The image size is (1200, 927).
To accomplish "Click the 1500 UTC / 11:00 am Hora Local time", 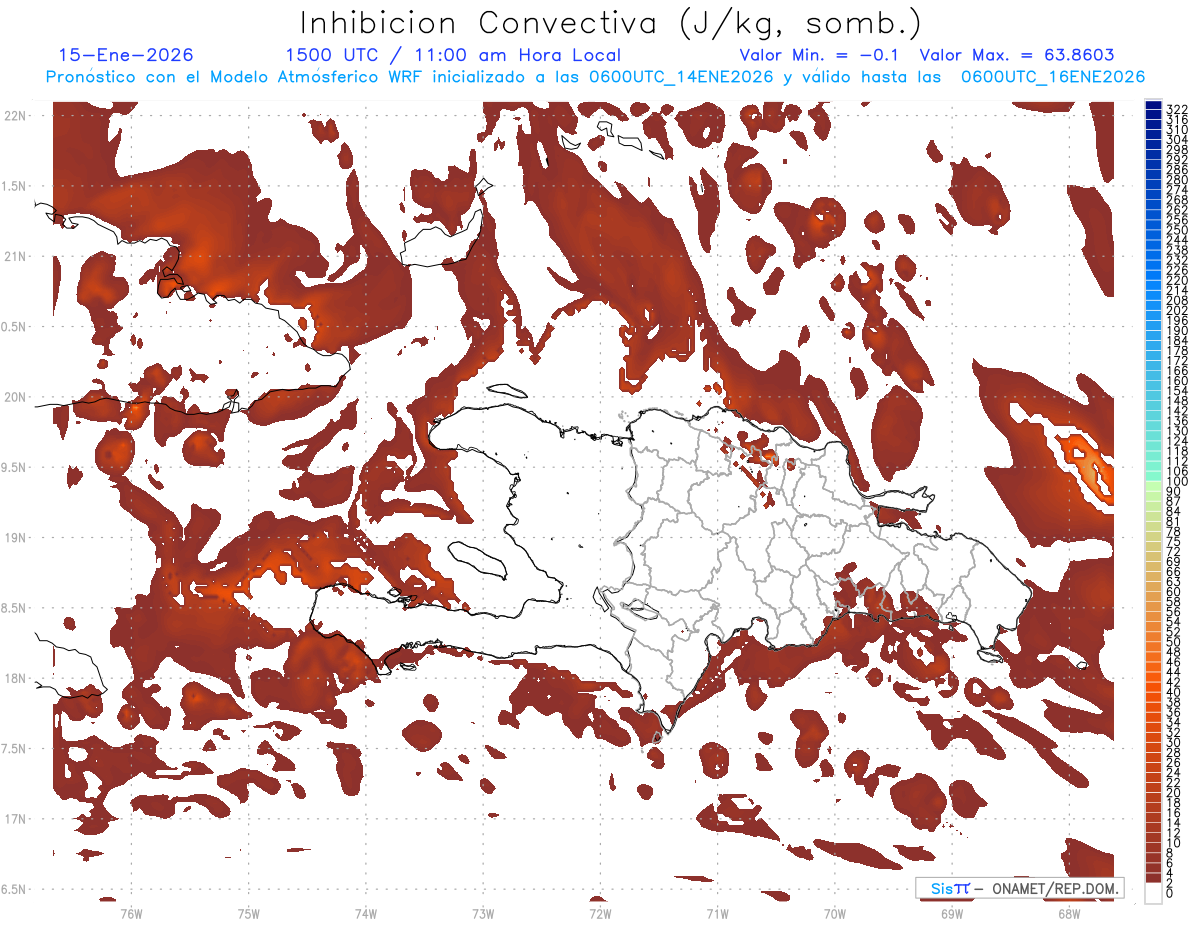I will point(453,55).
